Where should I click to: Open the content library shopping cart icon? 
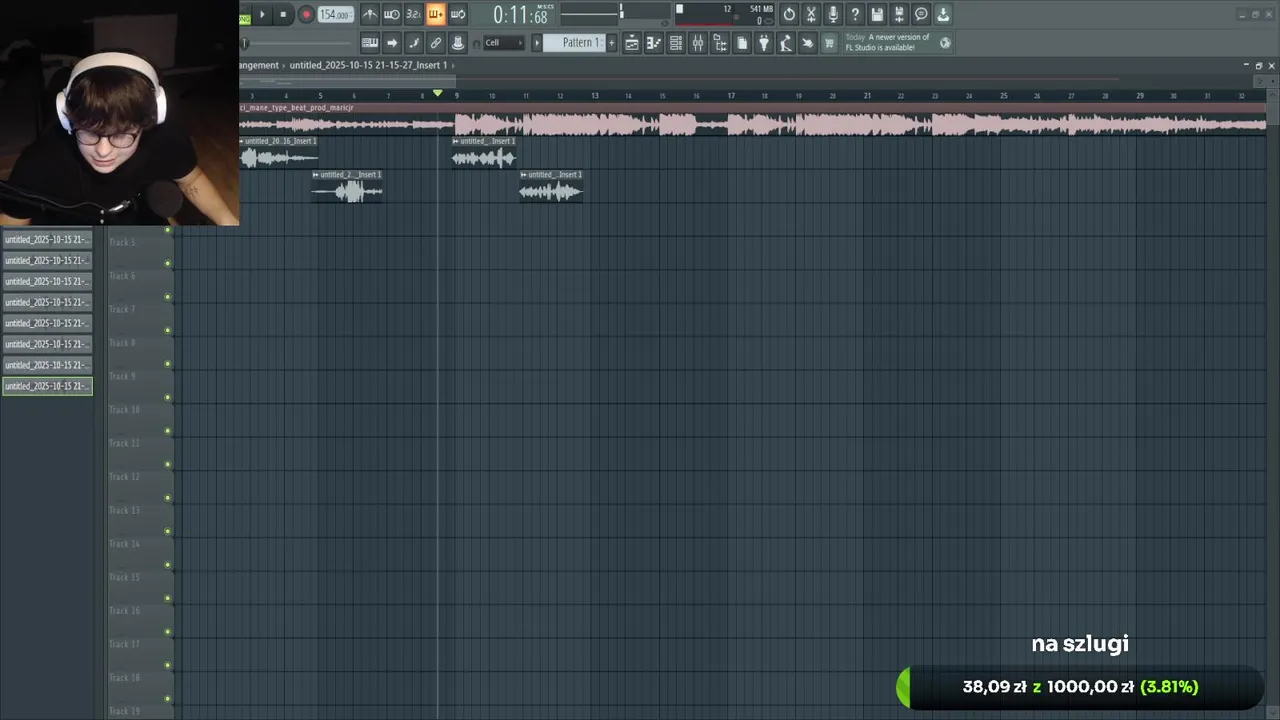pos(829,43)
